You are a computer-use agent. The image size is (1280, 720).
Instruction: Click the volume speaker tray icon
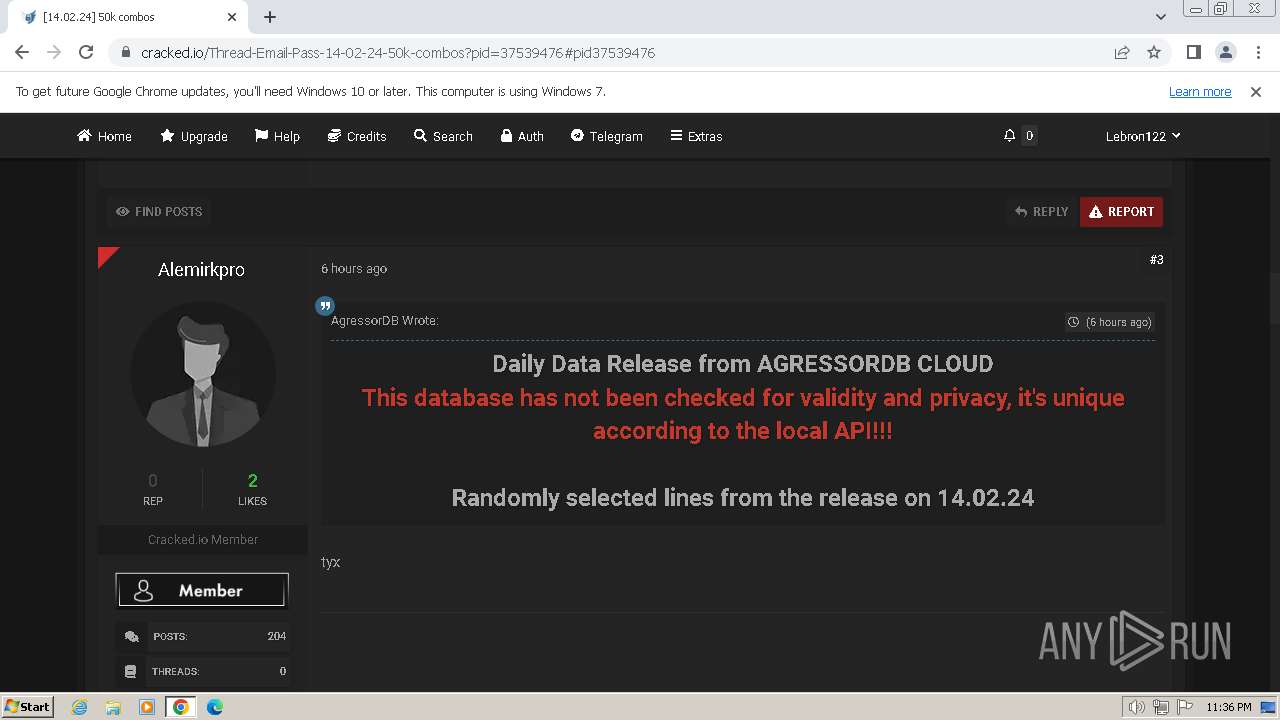point(1137,707)
